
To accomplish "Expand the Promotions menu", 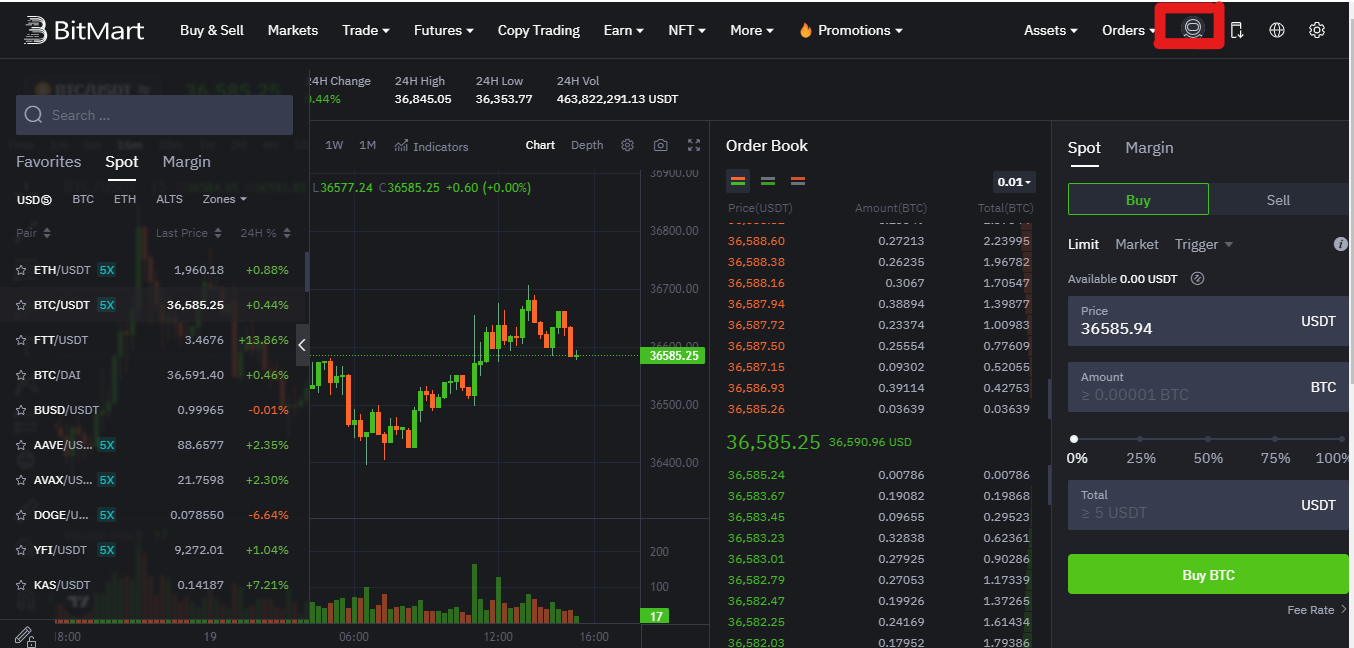I will coord(850,30).
